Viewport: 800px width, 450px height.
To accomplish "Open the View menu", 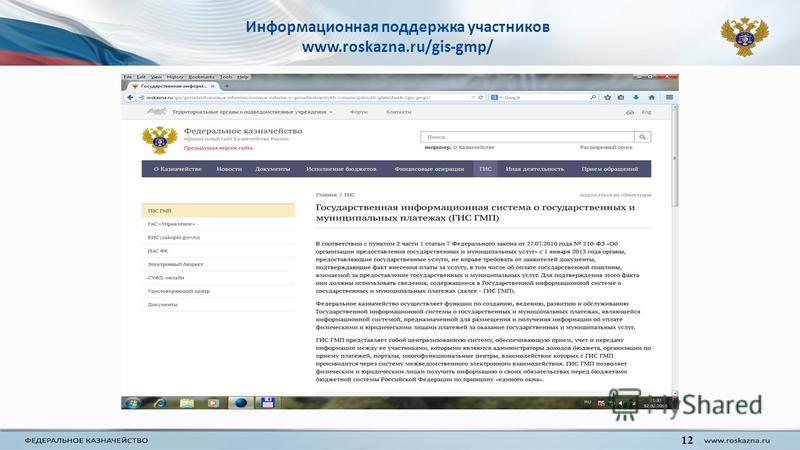I will click(156, 77).
